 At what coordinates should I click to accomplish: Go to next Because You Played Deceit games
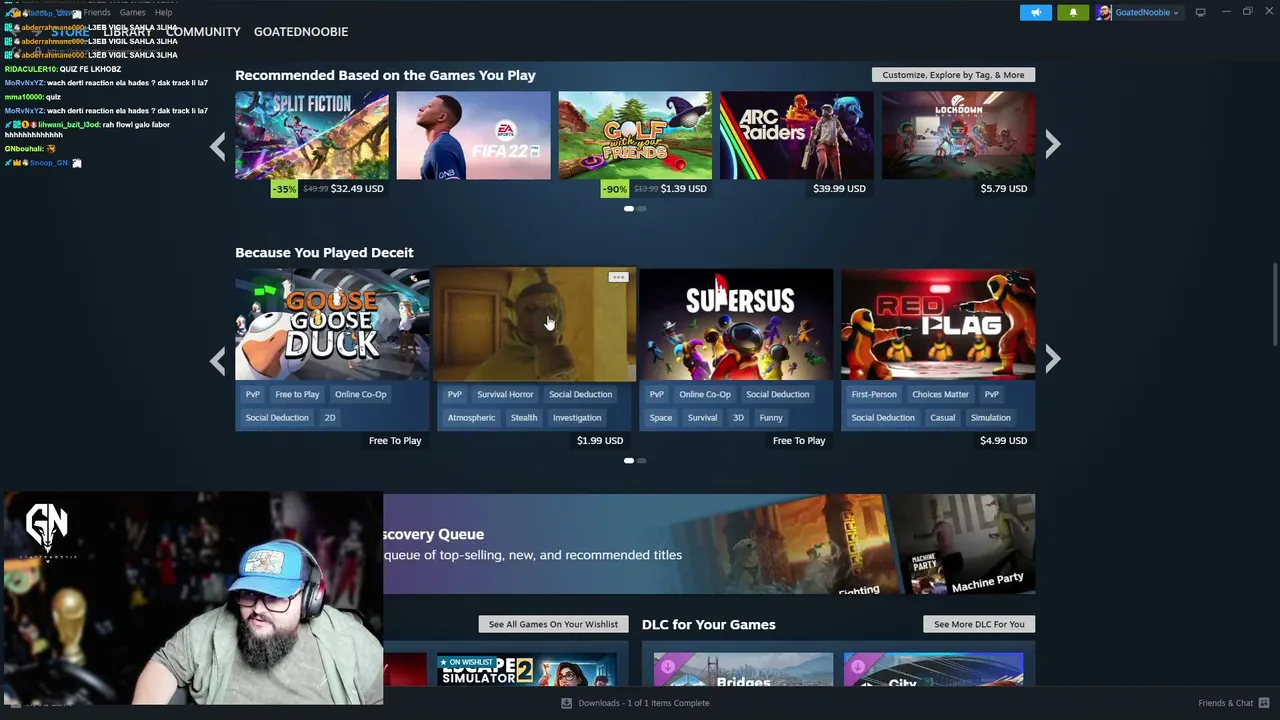tap(1053, 359)
